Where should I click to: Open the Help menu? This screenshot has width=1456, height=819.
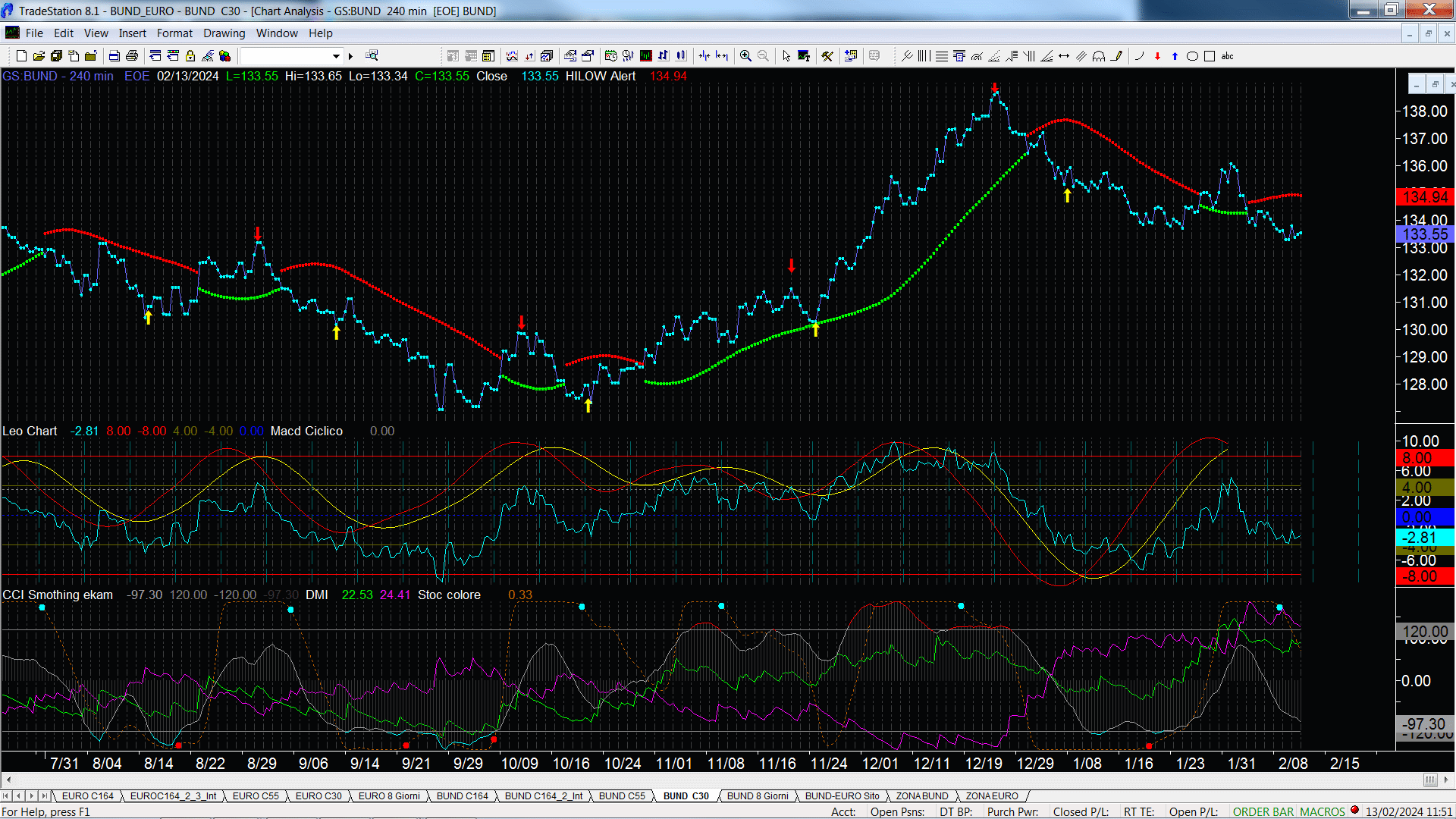click(321, 33)
